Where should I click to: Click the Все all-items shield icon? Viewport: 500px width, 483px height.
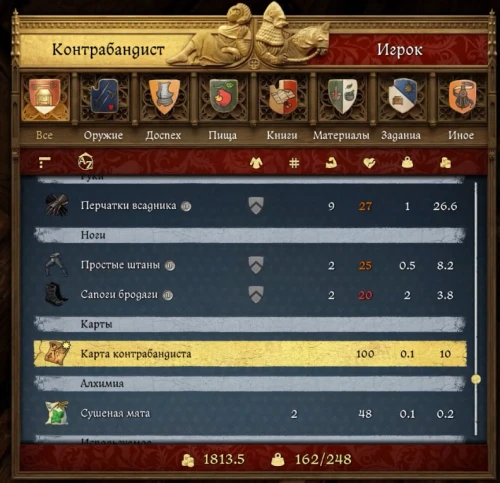45,97
